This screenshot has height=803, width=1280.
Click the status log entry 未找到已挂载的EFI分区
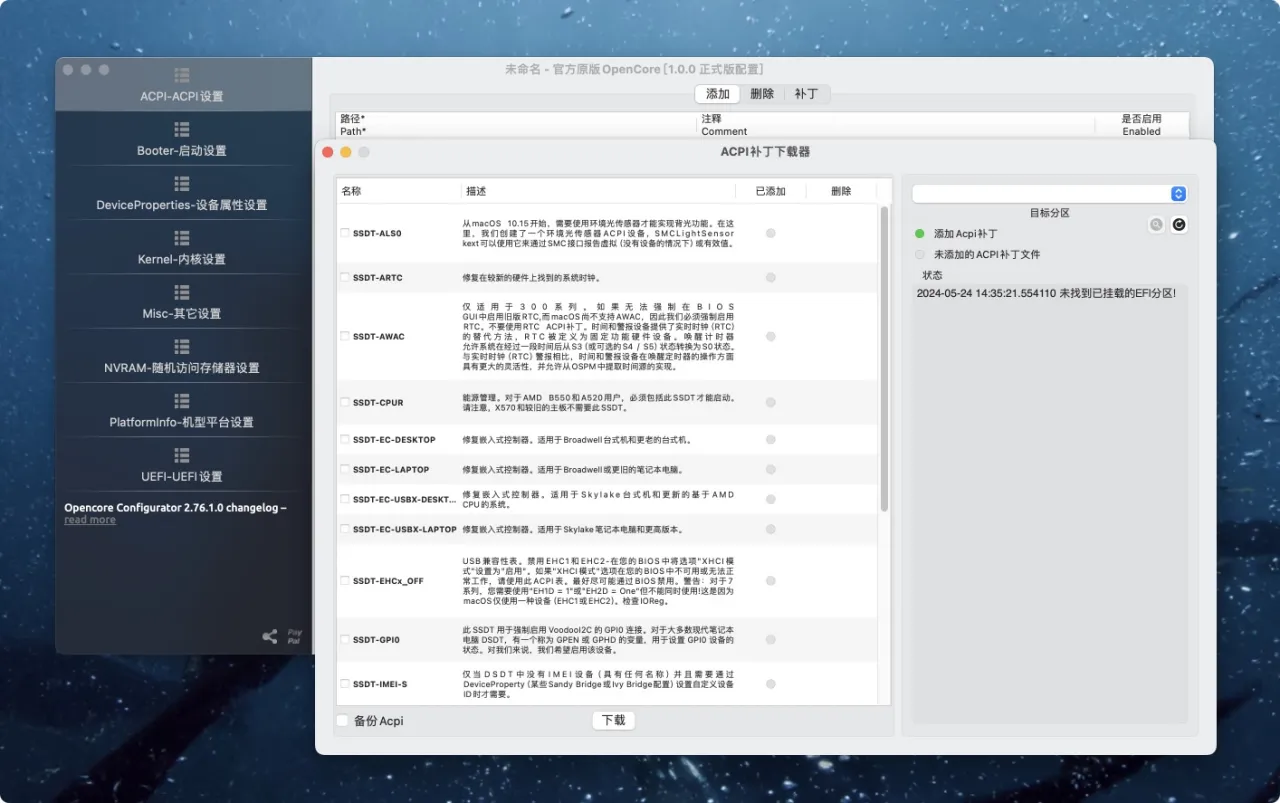(x=1045, y=294)
